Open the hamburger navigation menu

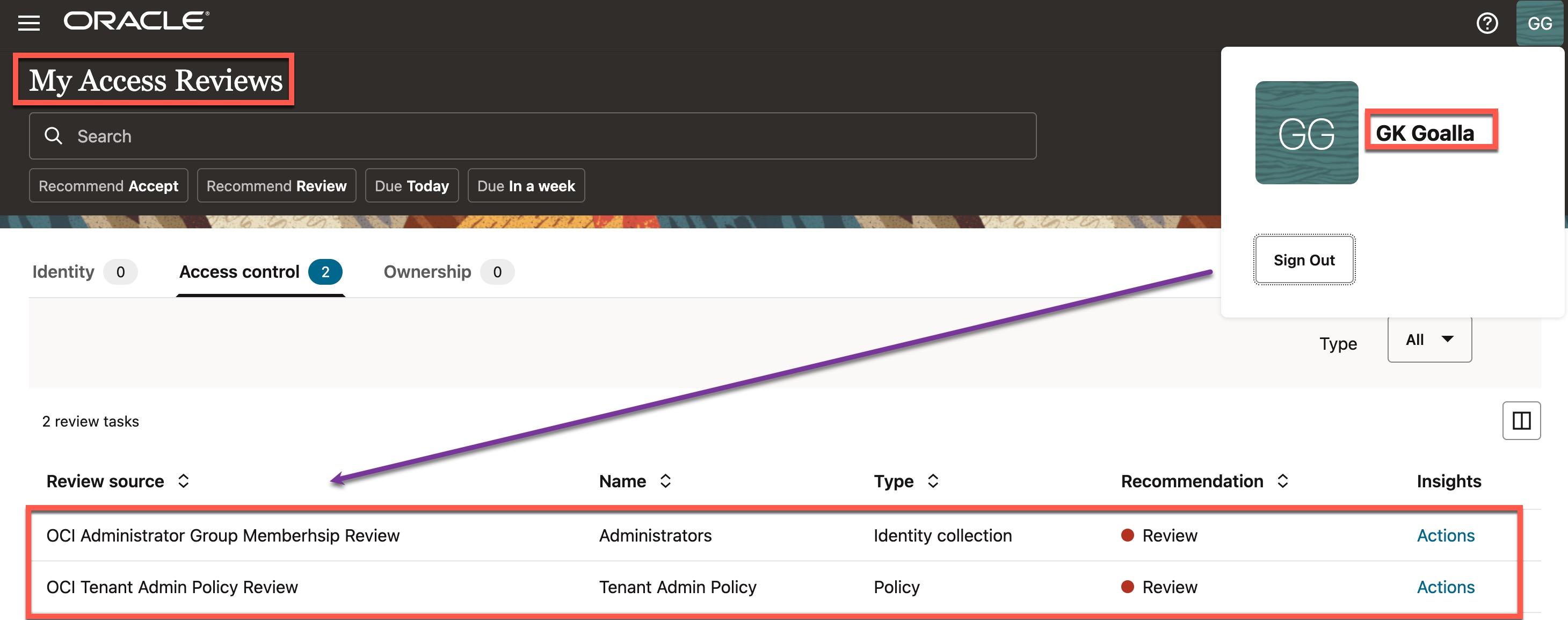coord(28,23)
